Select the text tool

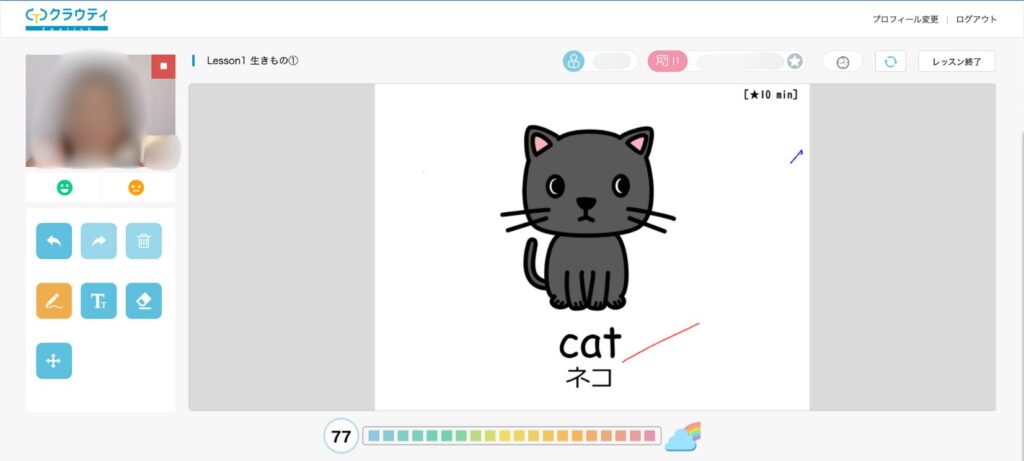99,301
